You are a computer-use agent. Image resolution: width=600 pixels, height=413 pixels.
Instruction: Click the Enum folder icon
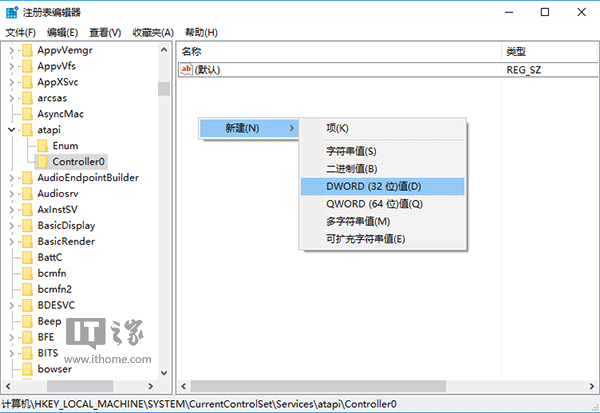click(x=43, y=146)
